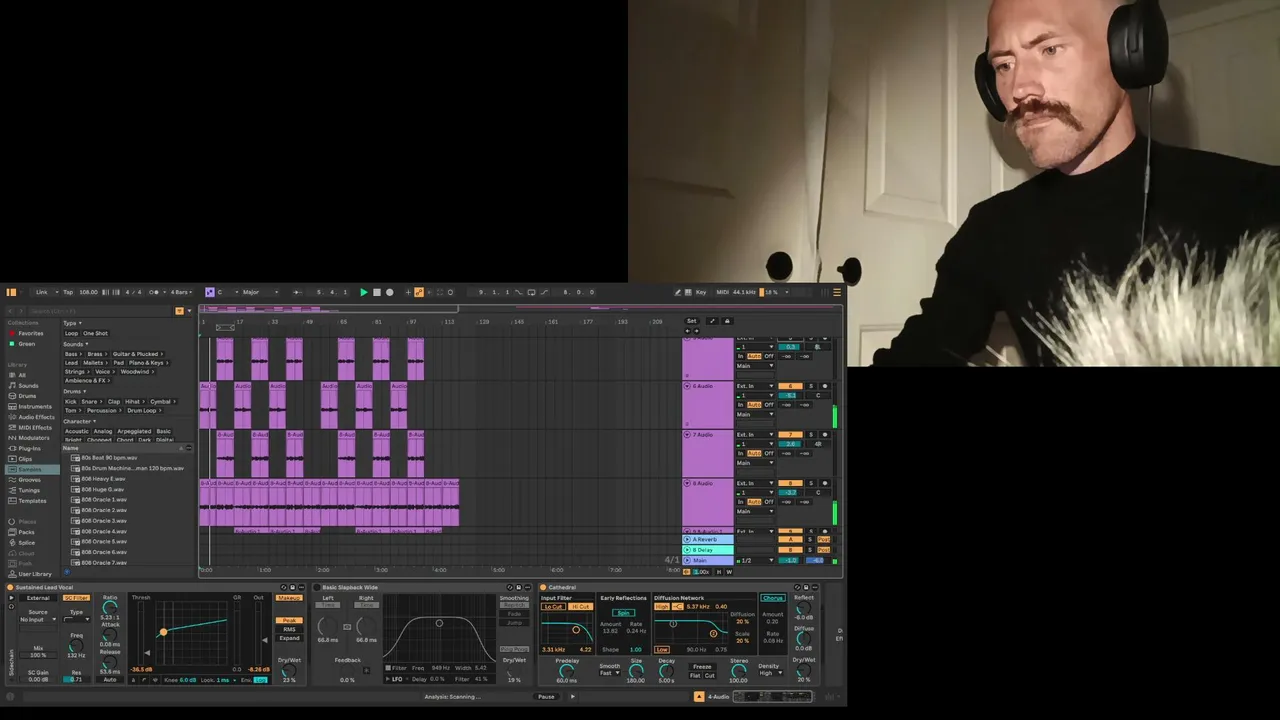Image resolution: width=1280 pixels, height=720 pixels.
Task: Select the 80s Beat 90 bpm.wav sample
Action: (109, 458)
